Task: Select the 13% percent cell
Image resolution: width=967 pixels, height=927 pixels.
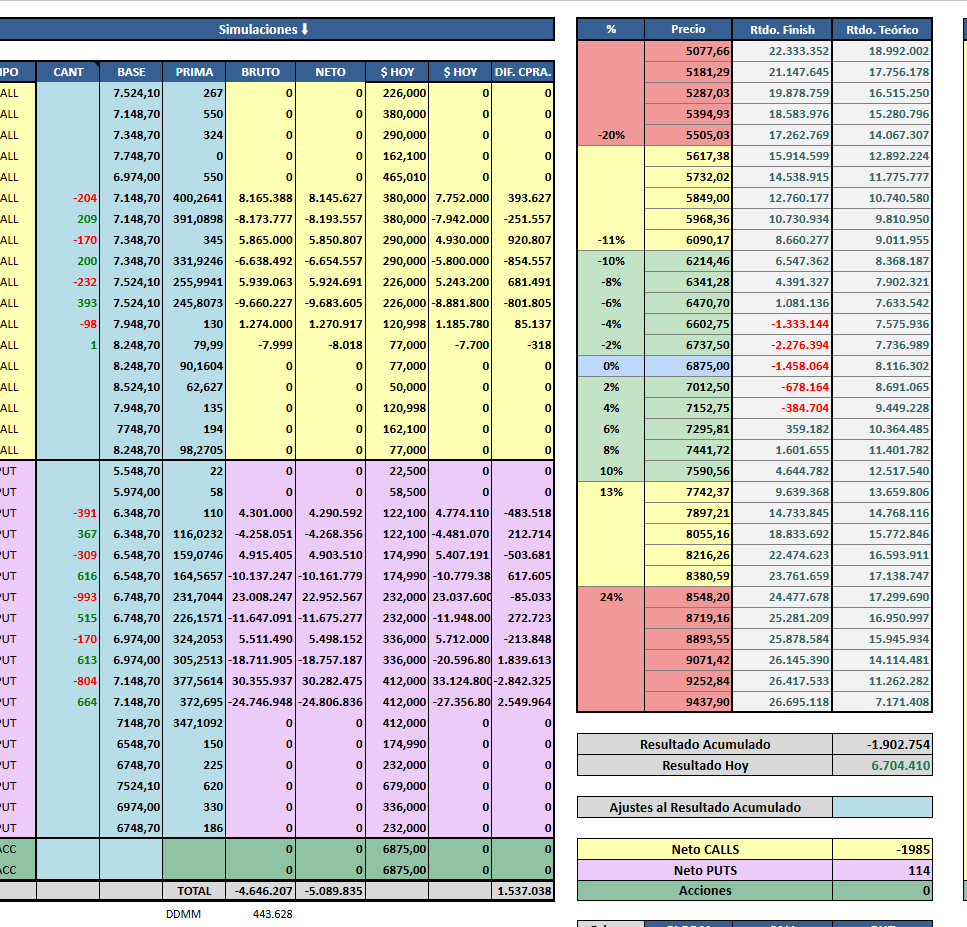Action: (611, 492)
